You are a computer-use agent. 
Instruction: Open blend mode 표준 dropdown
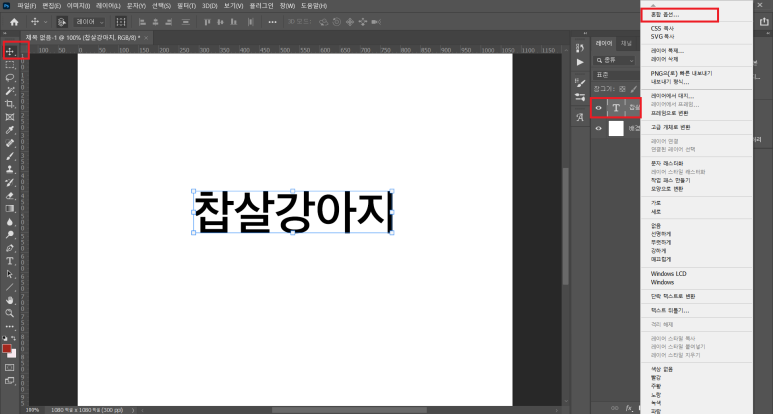[x=617, y=75]
